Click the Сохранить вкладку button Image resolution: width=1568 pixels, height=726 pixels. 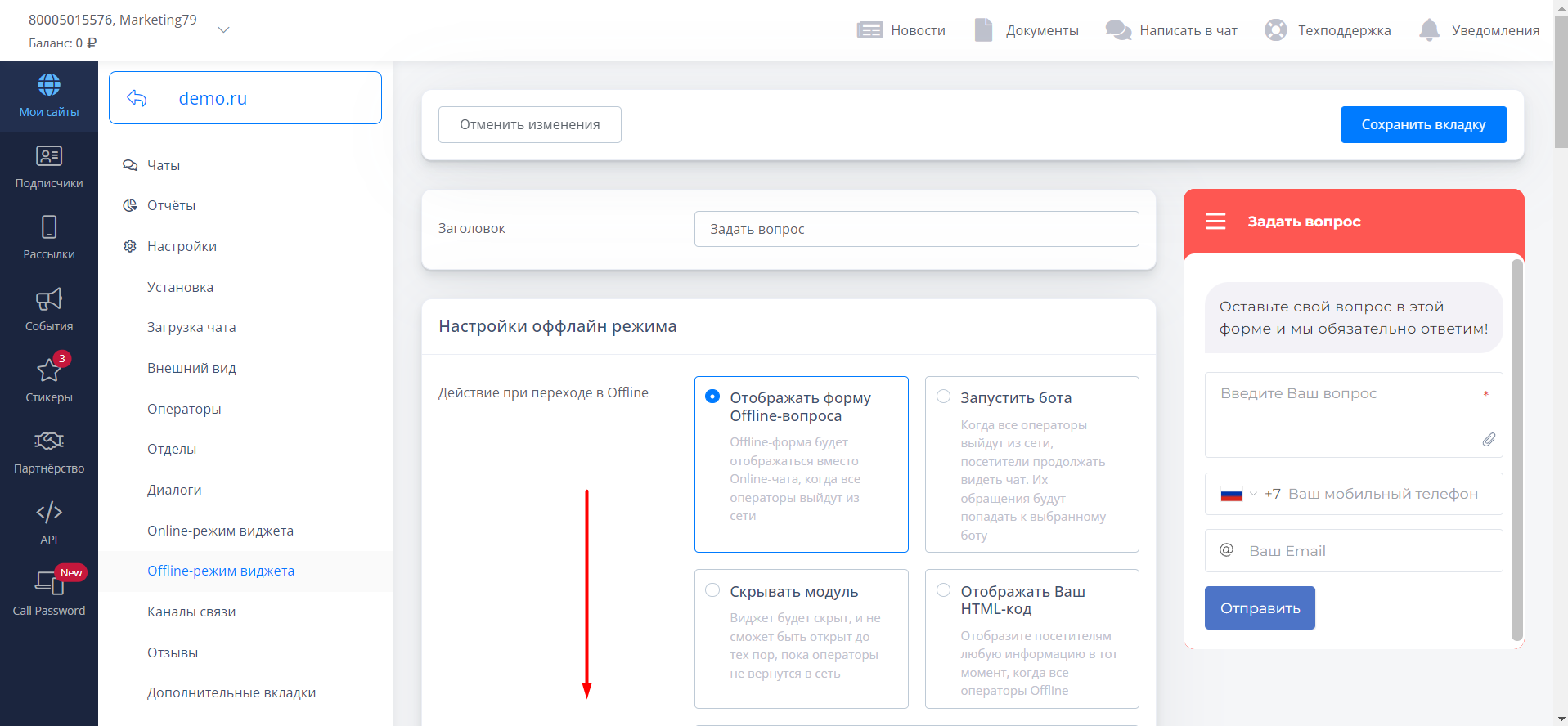(1423, 124)
